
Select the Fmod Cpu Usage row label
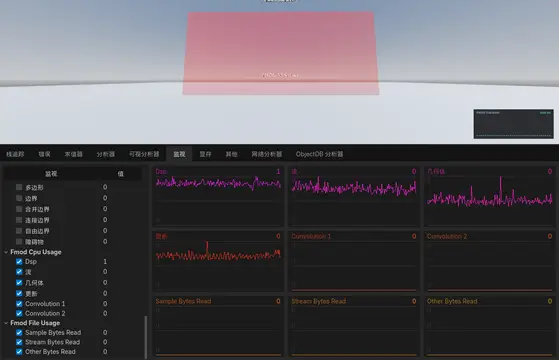tap(36, 252)
